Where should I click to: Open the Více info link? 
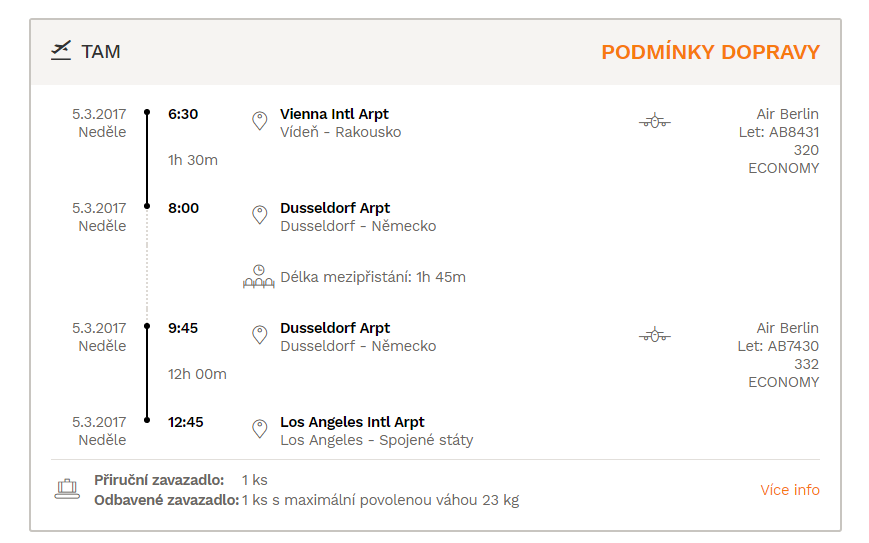pos(790,490)
